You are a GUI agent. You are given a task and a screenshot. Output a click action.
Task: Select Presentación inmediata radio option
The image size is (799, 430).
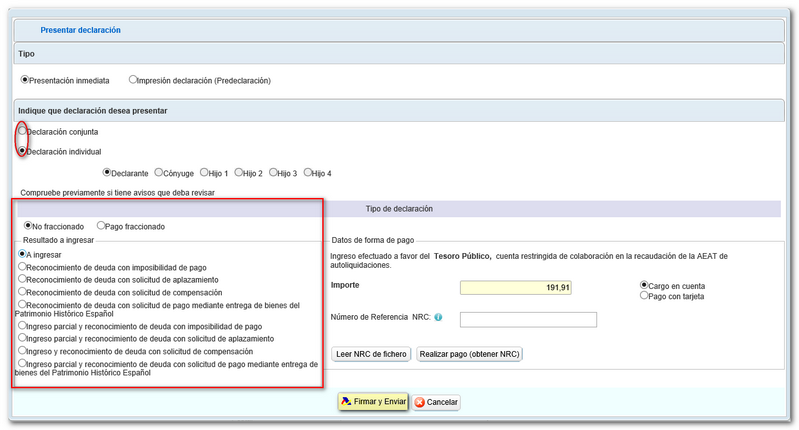(x=25, y=79)
